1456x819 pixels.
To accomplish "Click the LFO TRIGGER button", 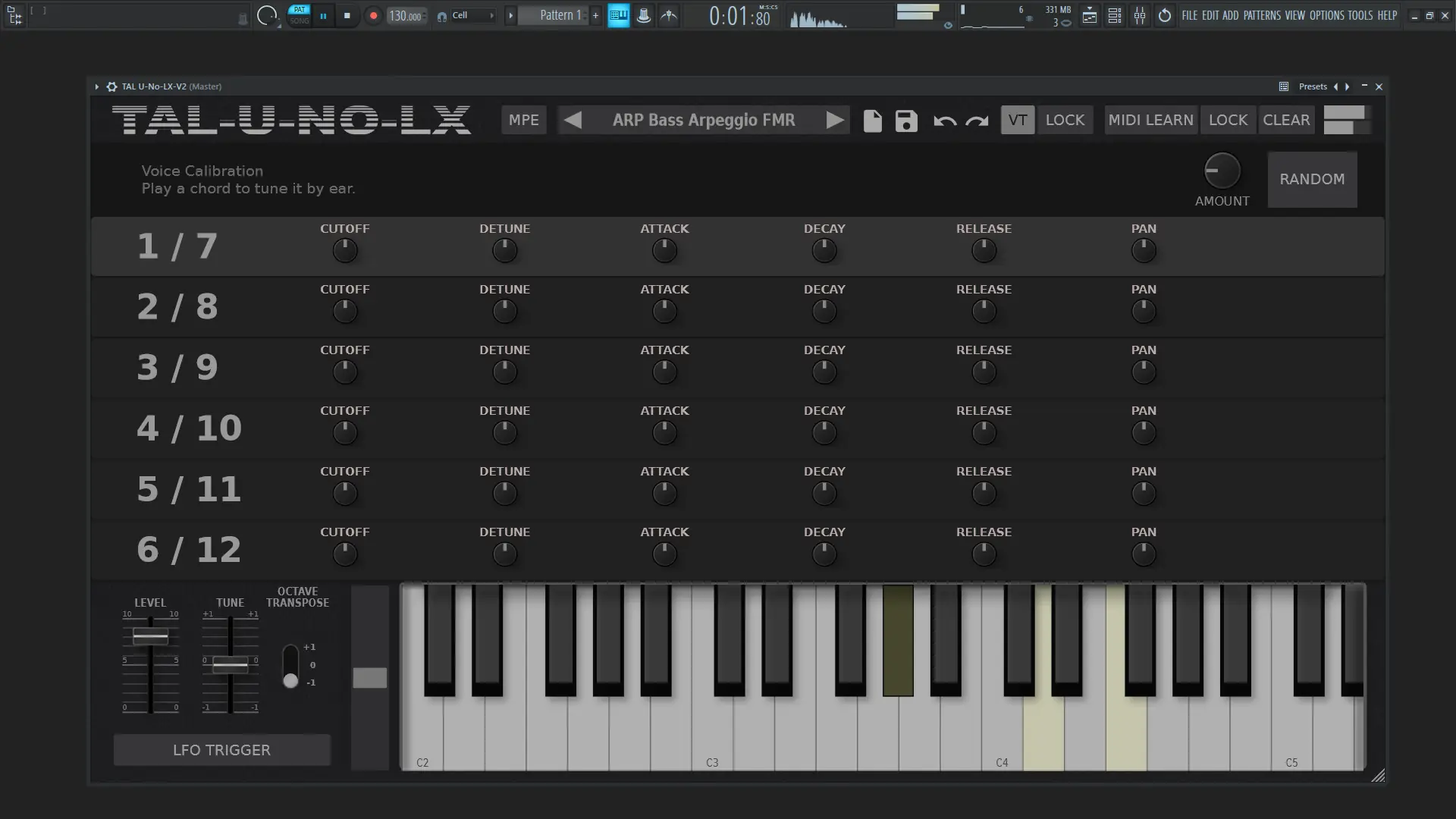I will 221,750.
